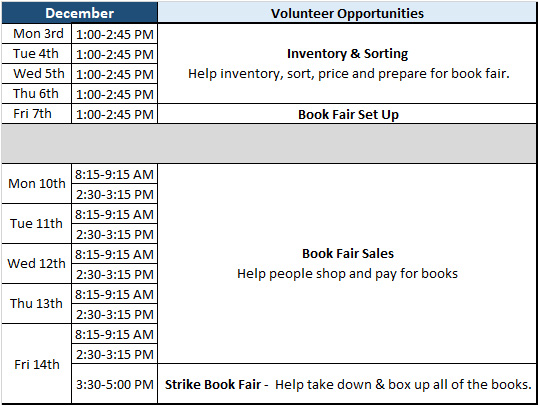Screen dimensions: 540x406
Task: Click the Fri 14th date cell
Action: pos(37,364)
